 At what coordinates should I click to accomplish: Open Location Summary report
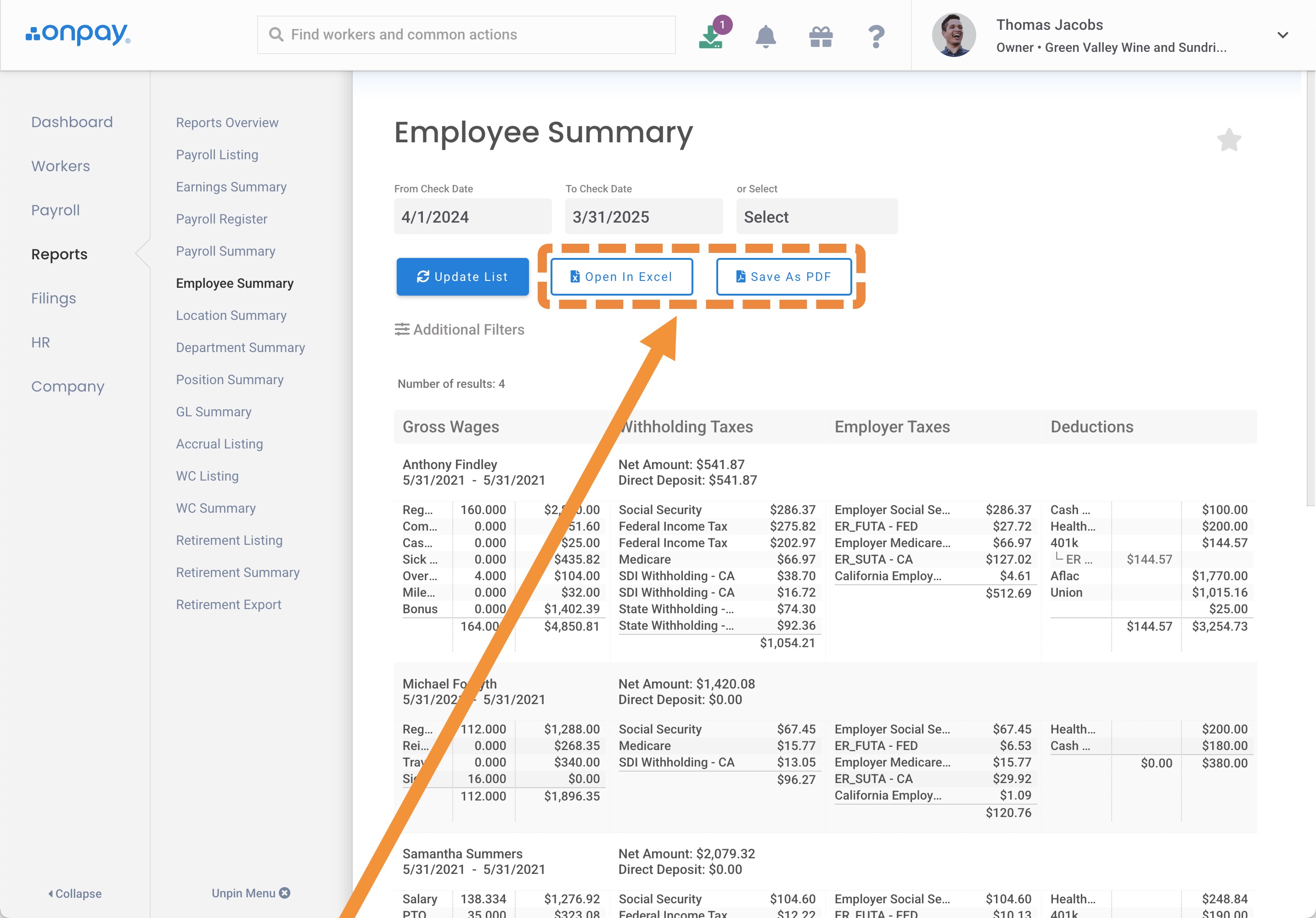click(x=231, y=315)
